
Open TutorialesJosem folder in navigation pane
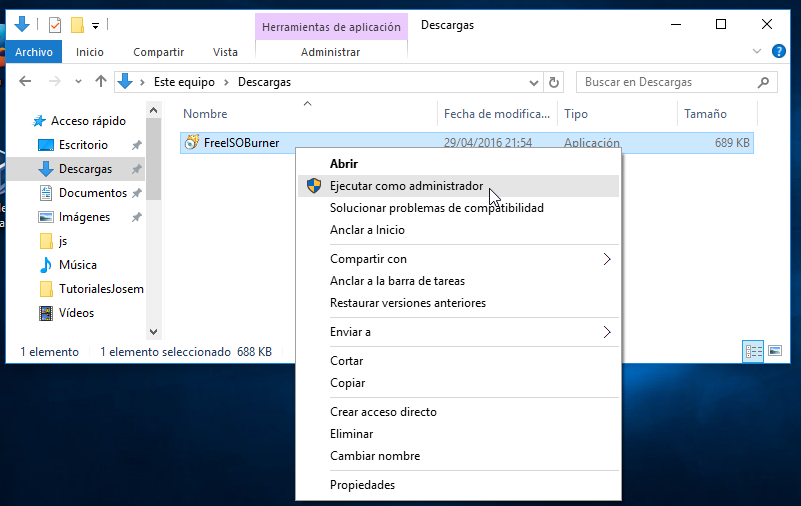click(101, 289)
